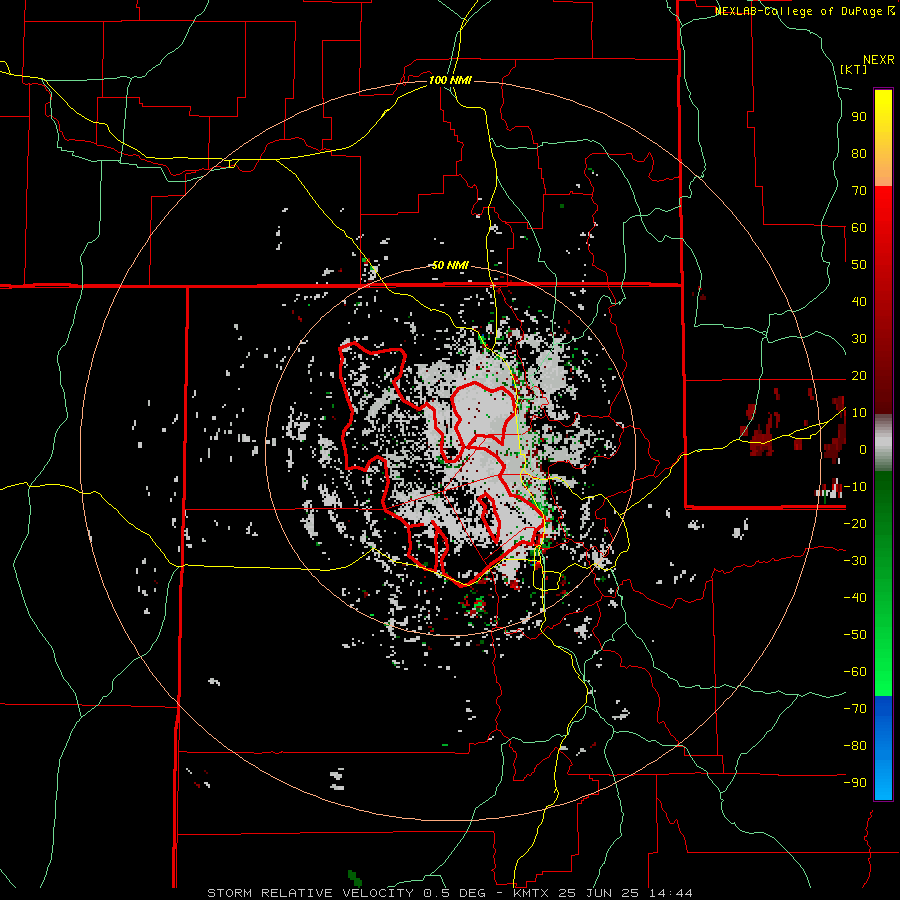900x900 pixels.
Task: Click the 60 knot value on the scale
Action: 859,227
